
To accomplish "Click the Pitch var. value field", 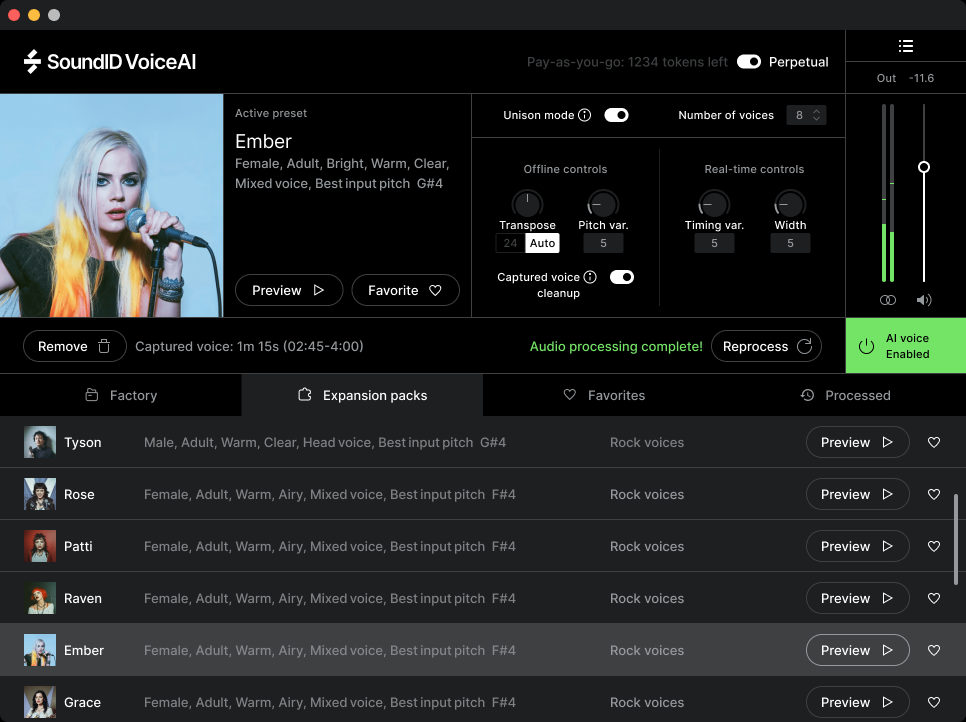I will click(x=603, y=243).
